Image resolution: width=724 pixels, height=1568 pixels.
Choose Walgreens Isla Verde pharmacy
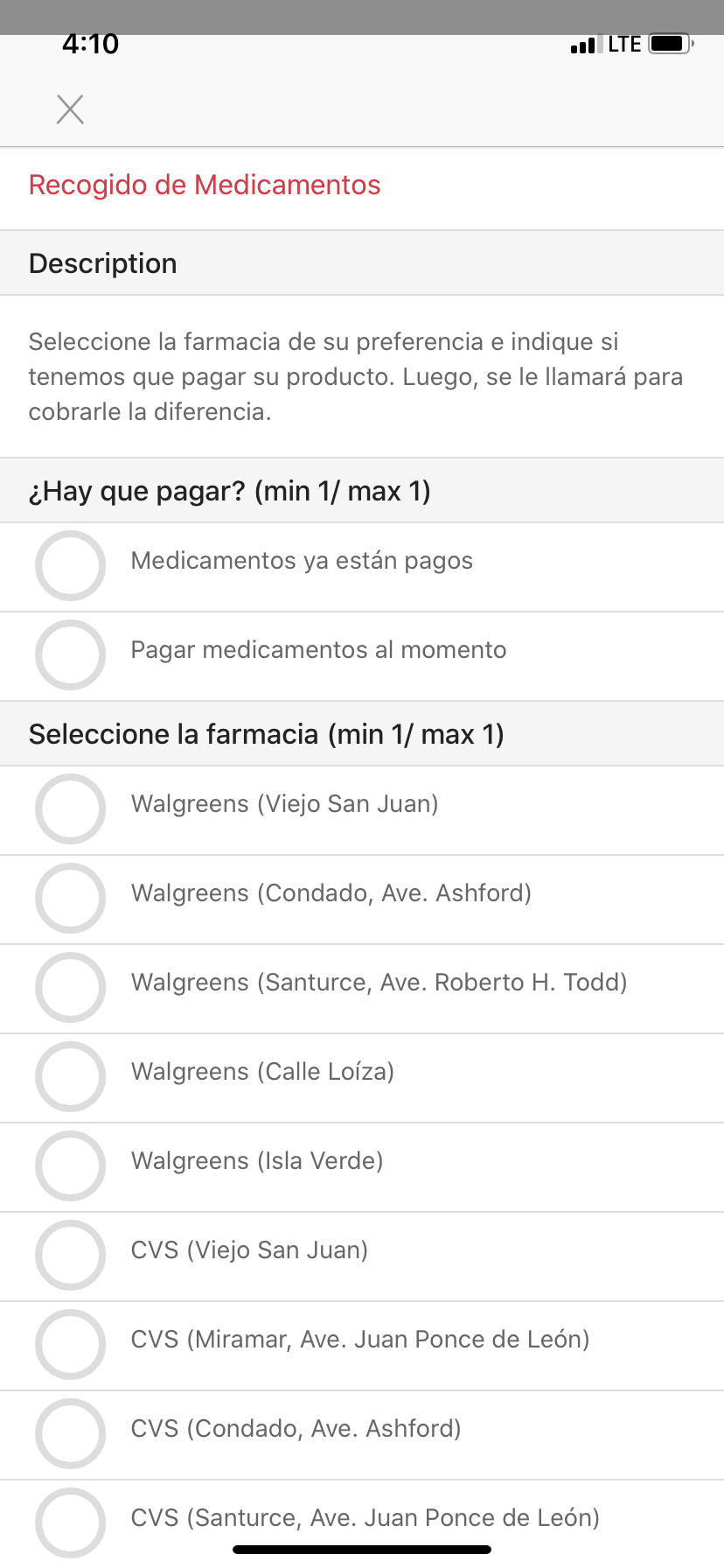(71, 1165)
